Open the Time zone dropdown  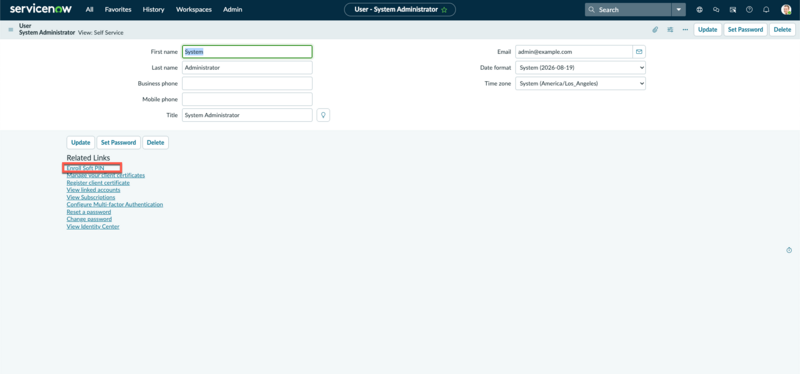580,83
